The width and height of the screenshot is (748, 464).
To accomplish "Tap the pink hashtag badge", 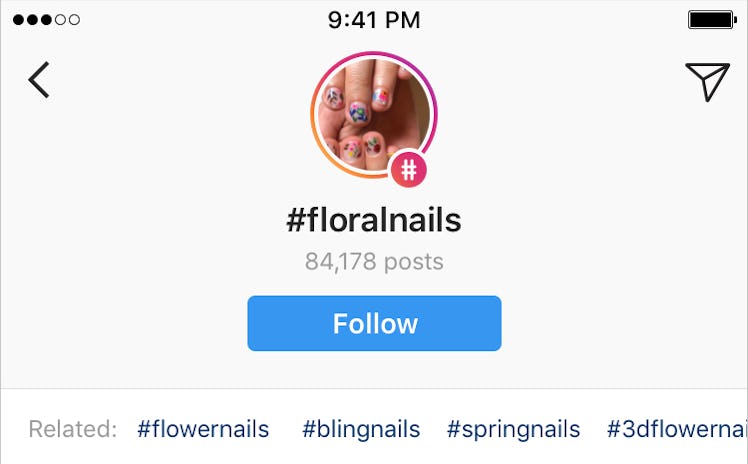I will tap(408, 170).
